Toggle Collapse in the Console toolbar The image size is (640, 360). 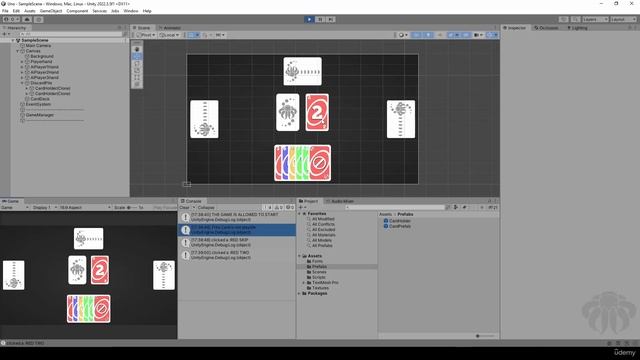(206, 207)
